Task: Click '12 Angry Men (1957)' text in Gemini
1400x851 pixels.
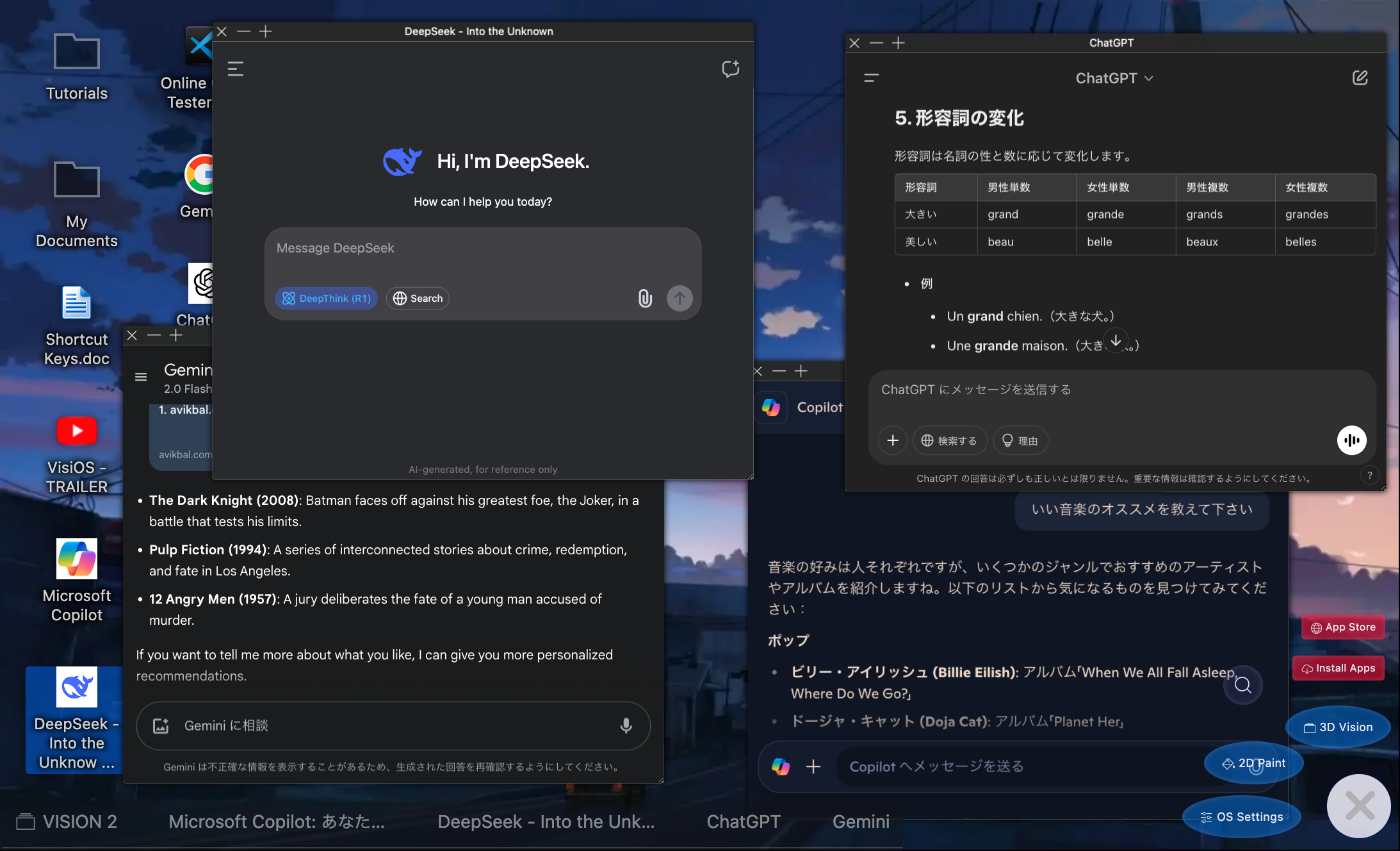Action: pos(213,599)
